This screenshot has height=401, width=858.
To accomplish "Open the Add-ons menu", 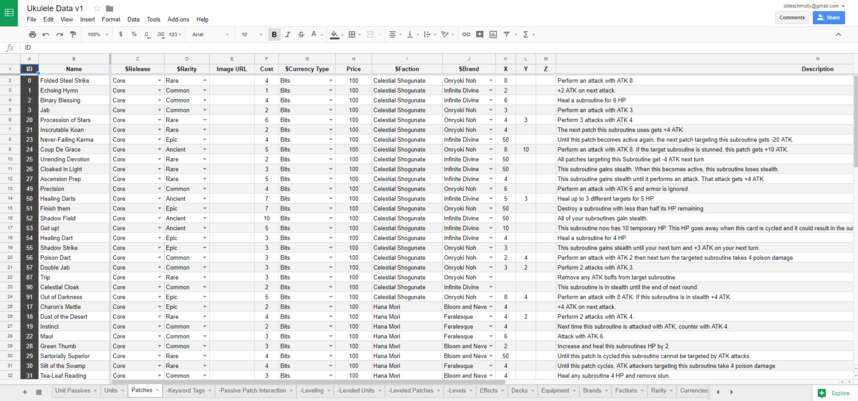I will 178,19.
